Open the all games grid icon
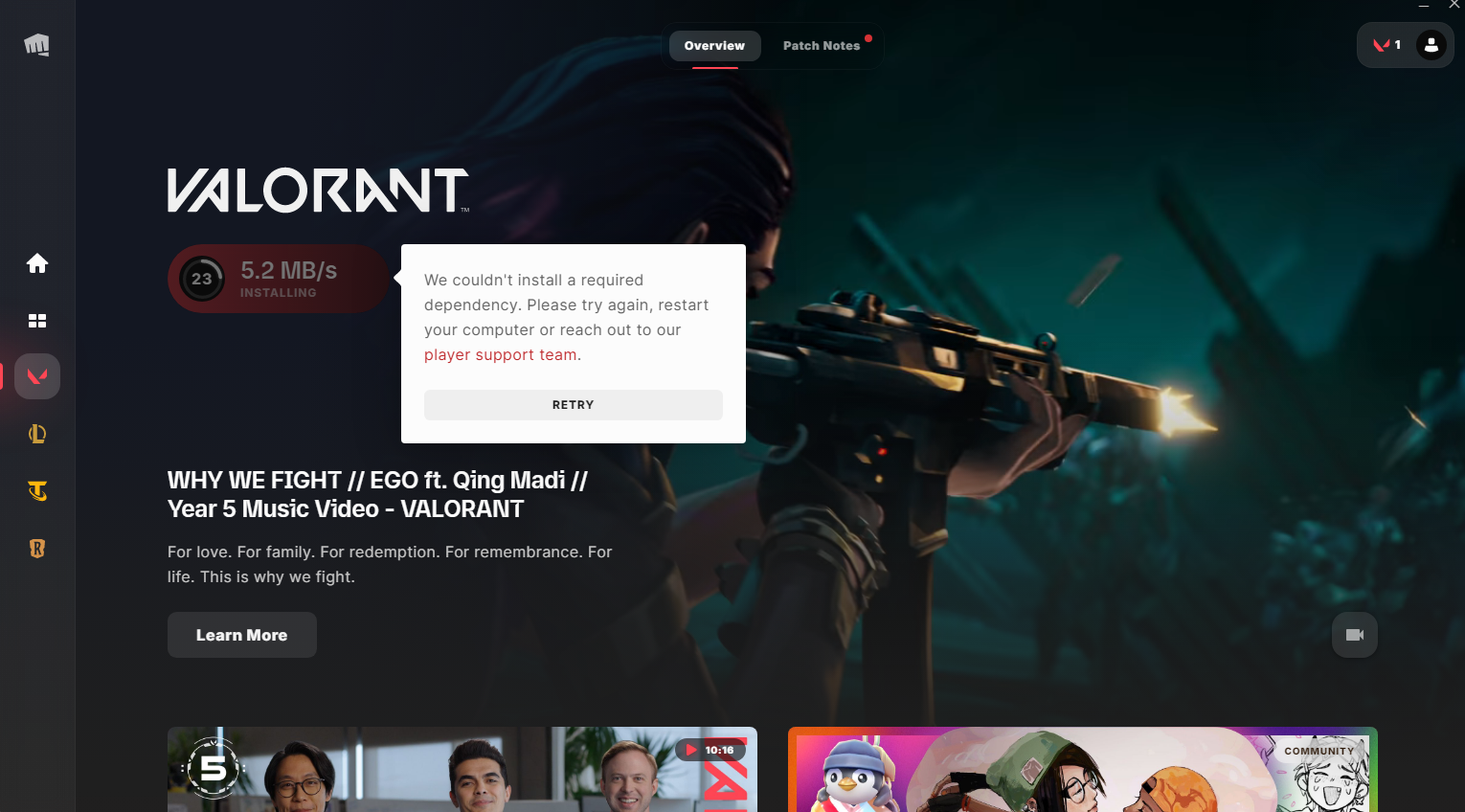Viewport: 1465px width, 812px height. [37, 321]
